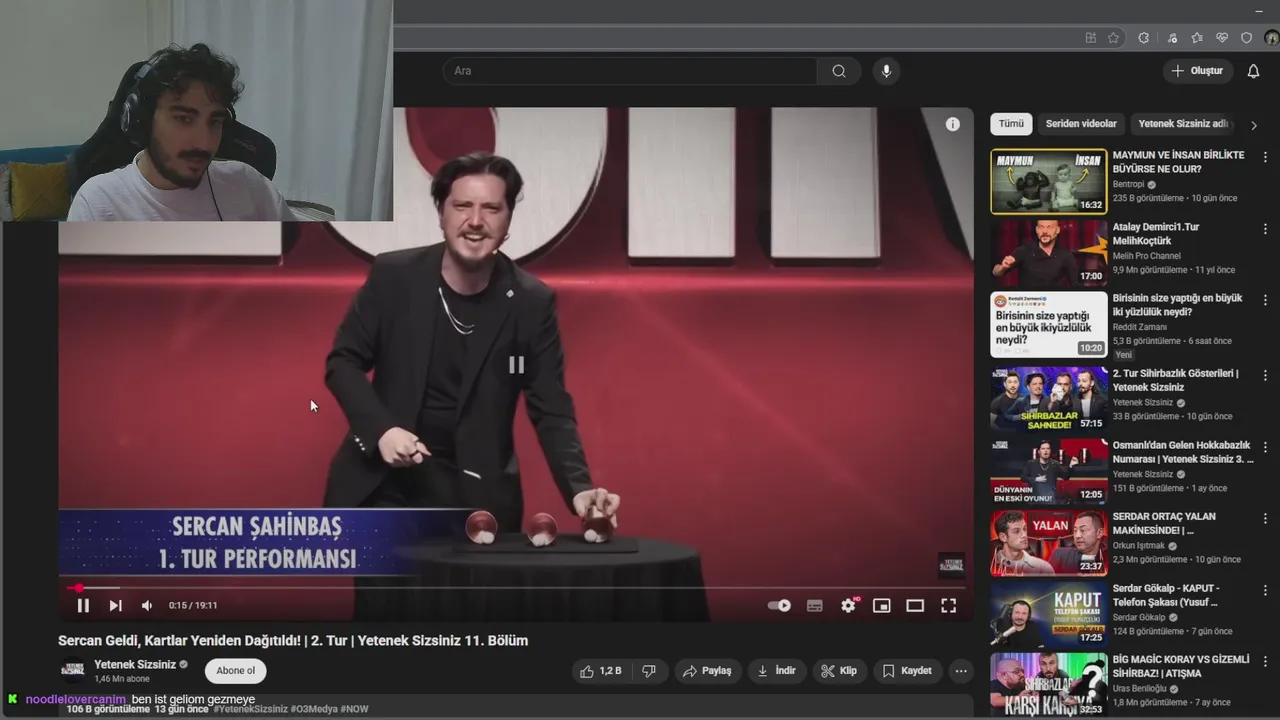Open options menu for BİG MAGİC KORAY video
Image resolution: width=1280 pixels, height=720 pixels.
pyautogui.click(x=1265, y=662)
